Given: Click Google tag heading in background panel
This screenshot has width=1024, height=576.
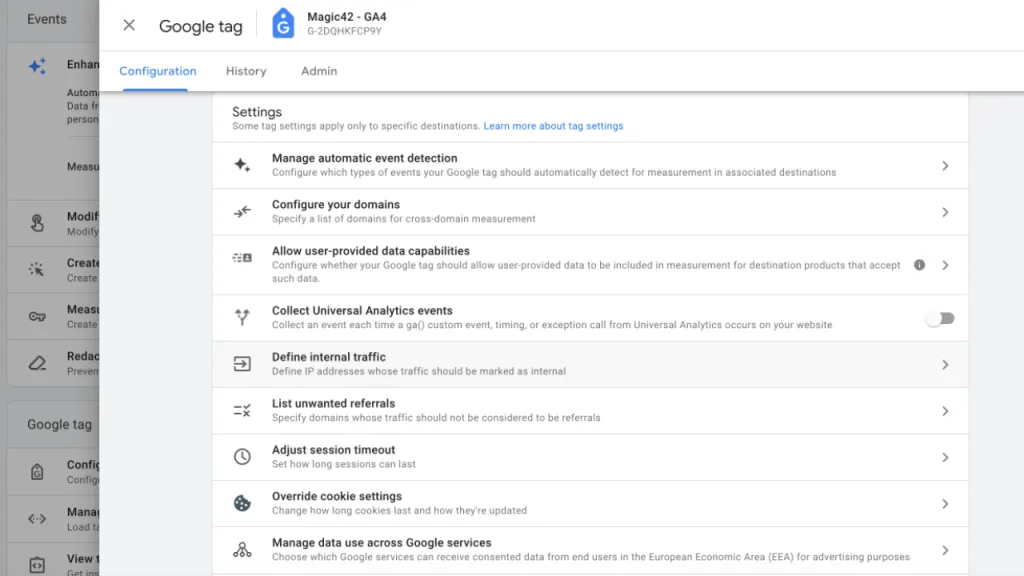Looking at the screenshot, I should [x=59, y=424].
